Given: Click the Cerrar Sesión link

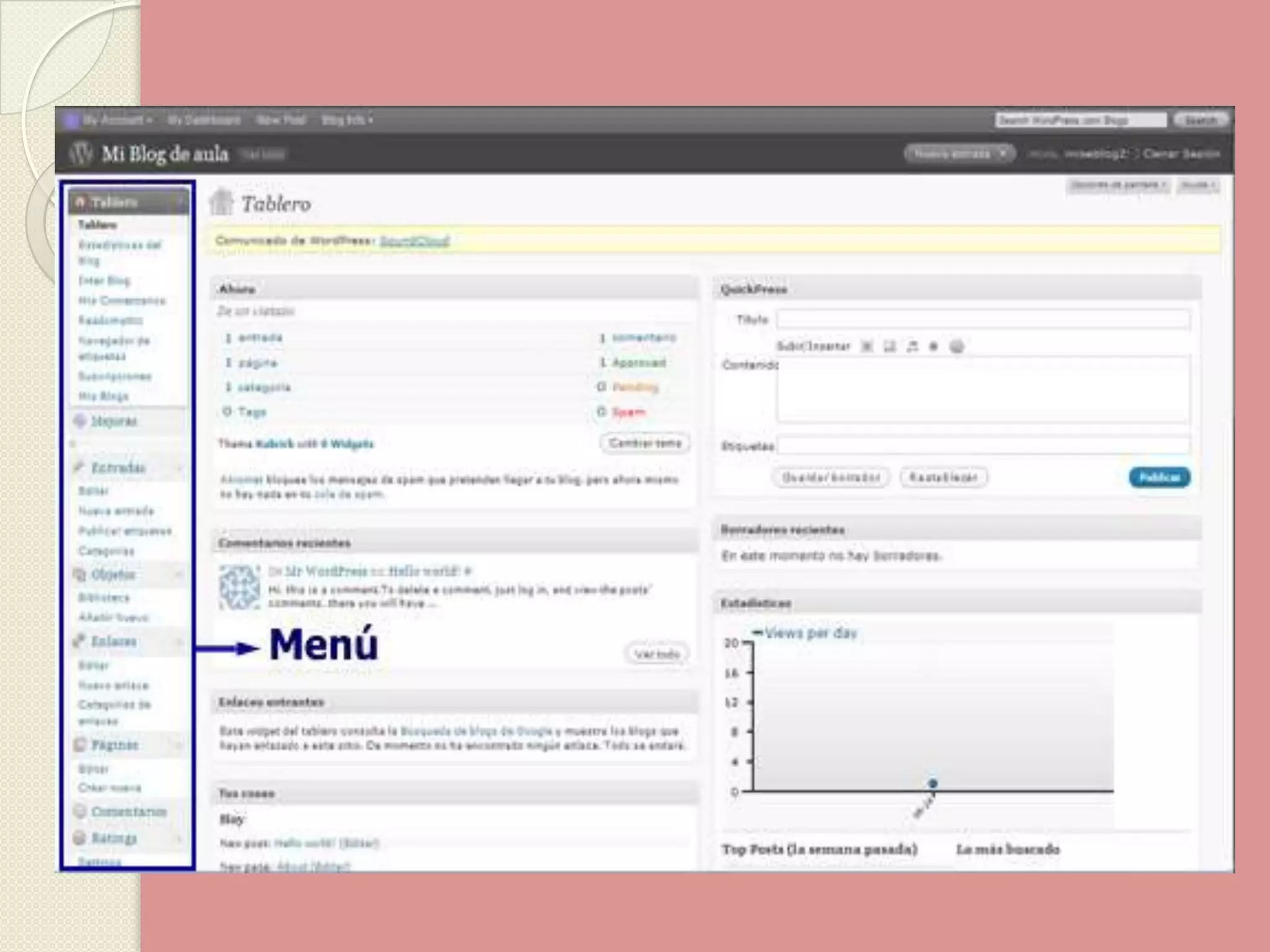Looking at the screenshot, I should coord(1181,154).
